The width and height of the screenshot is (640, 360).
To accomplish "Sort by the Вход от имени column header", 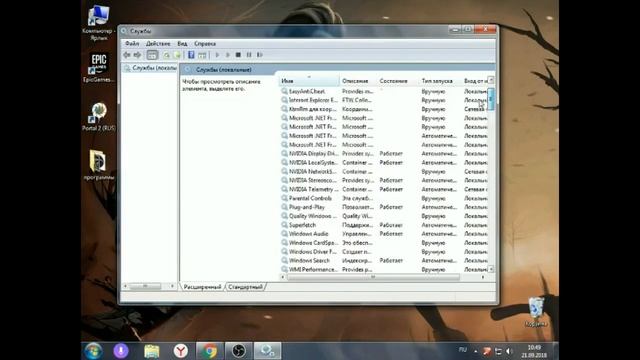I will tap(474, 81).
